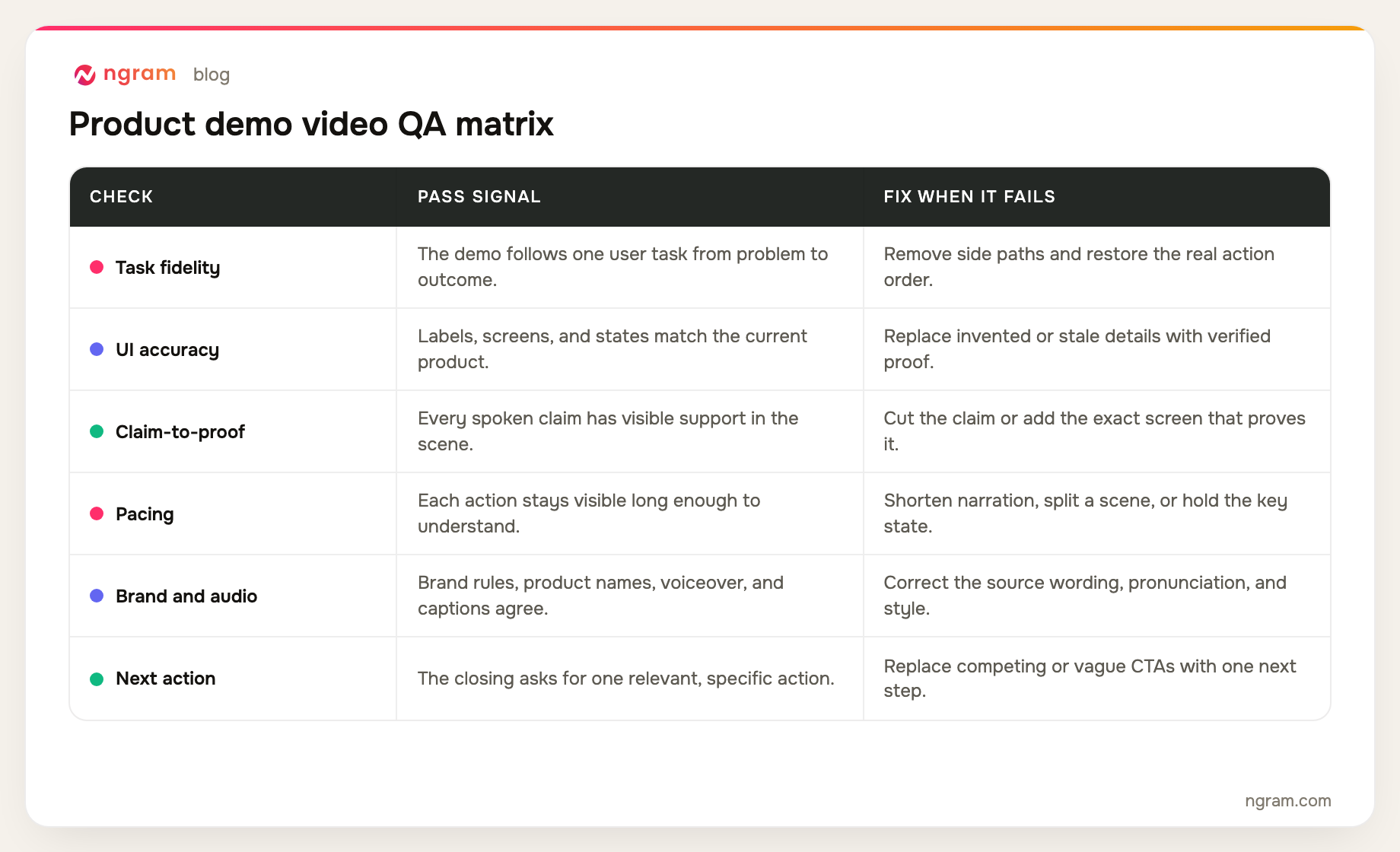Click the ngram brand name

[139, 74]
